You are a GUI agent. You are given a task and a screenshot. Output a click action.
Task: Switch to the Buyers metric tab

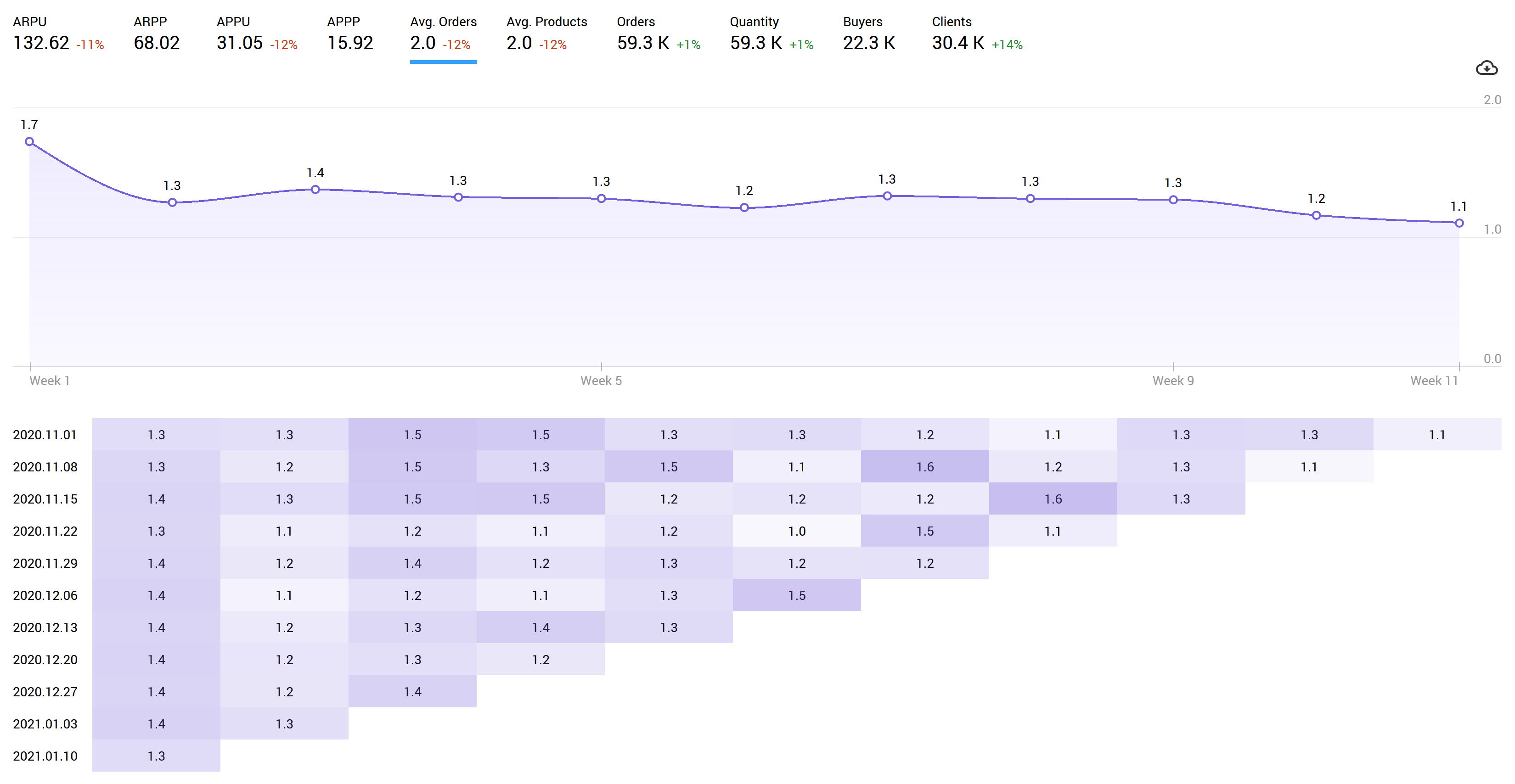[869, 34]
